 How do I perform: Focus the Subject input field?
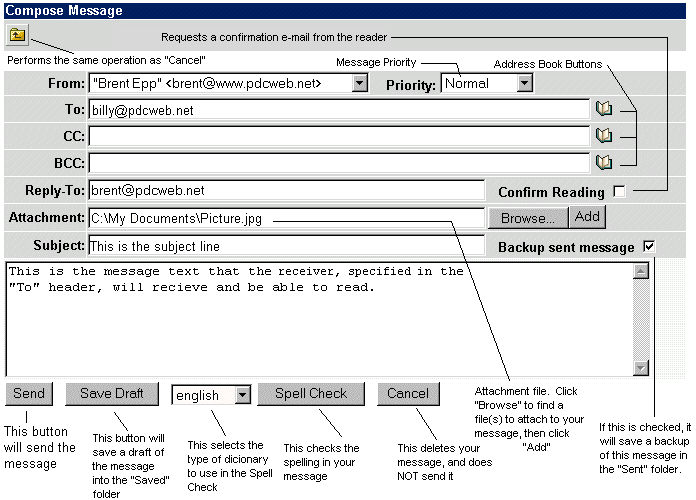point(286,246)
